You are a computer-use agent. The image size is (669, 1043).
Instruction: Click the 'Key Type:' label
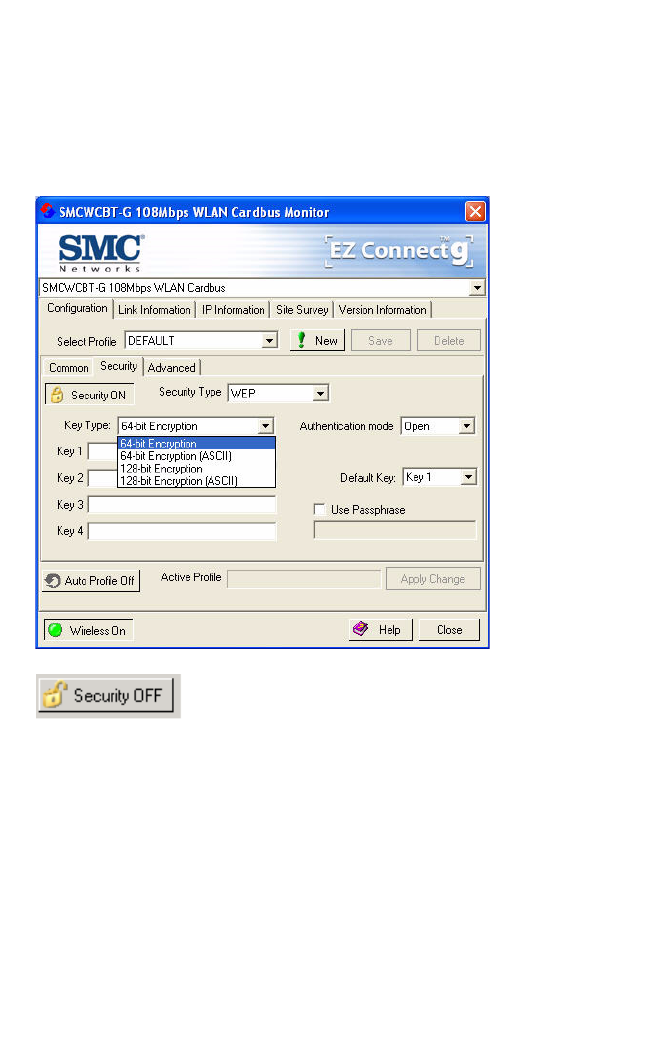tap(87, 425)
